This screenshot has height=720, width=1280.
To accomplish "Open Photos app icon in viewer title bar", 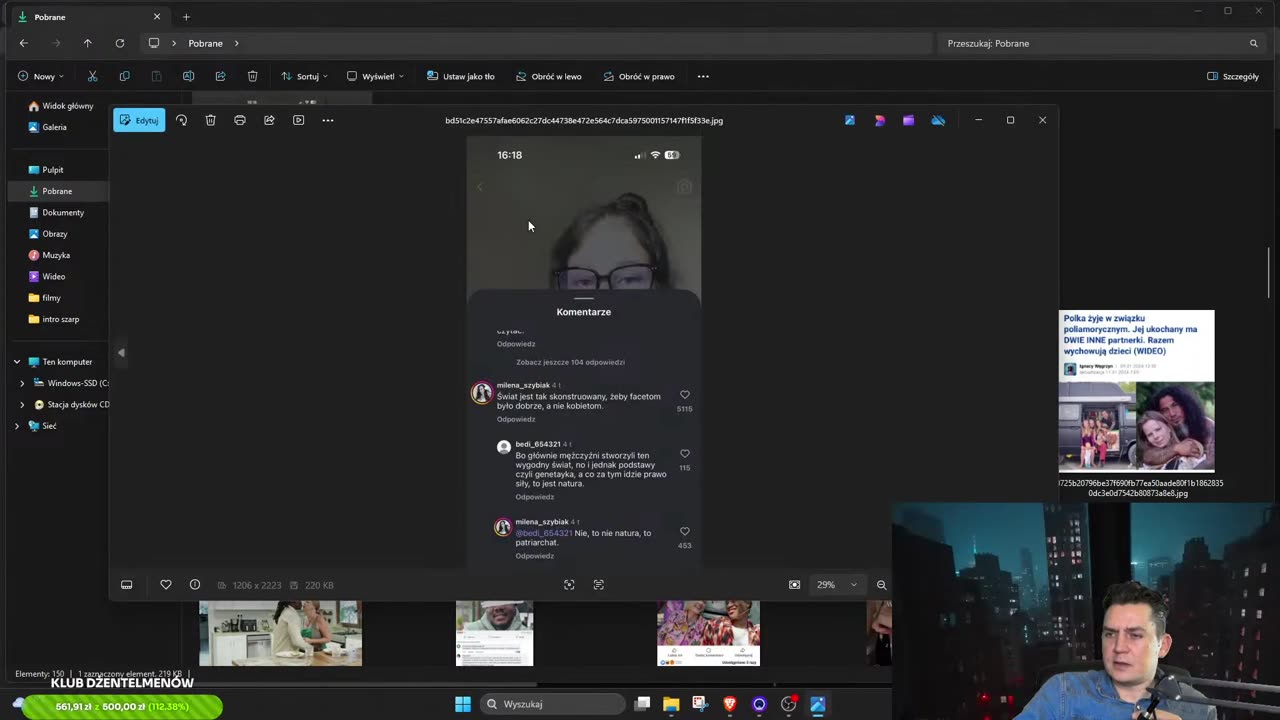I will pyautogui.click(x=850, y=120).
